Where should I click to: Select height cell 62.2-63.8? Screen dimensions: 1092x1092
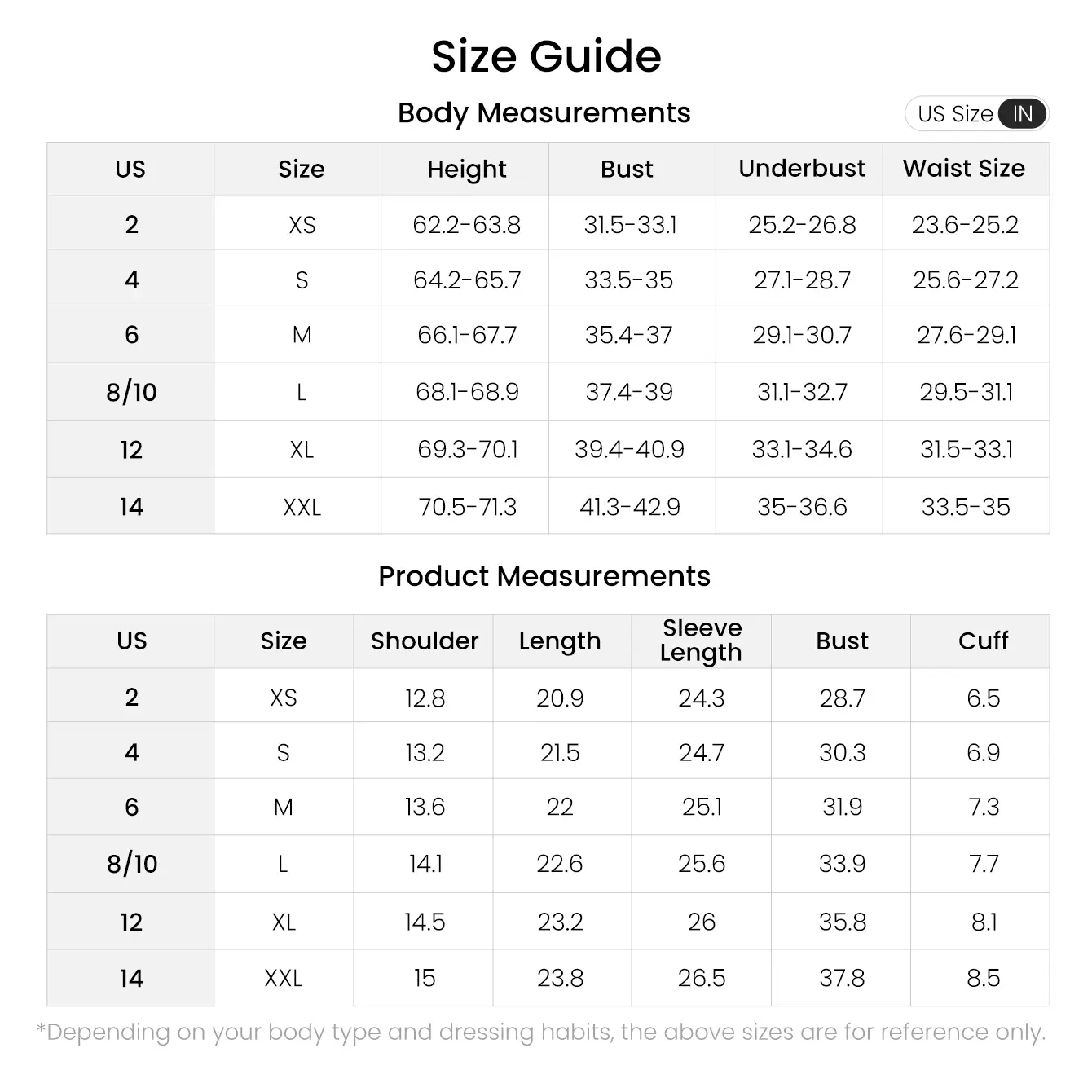click(466, 224)
